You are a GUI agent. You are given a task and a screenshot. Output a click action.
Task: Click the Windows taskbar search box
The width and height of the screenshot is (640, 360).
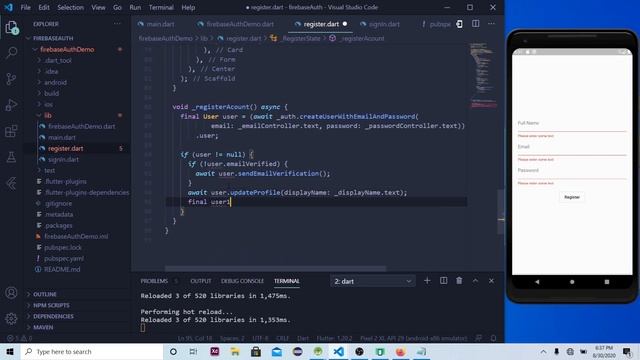92,351
